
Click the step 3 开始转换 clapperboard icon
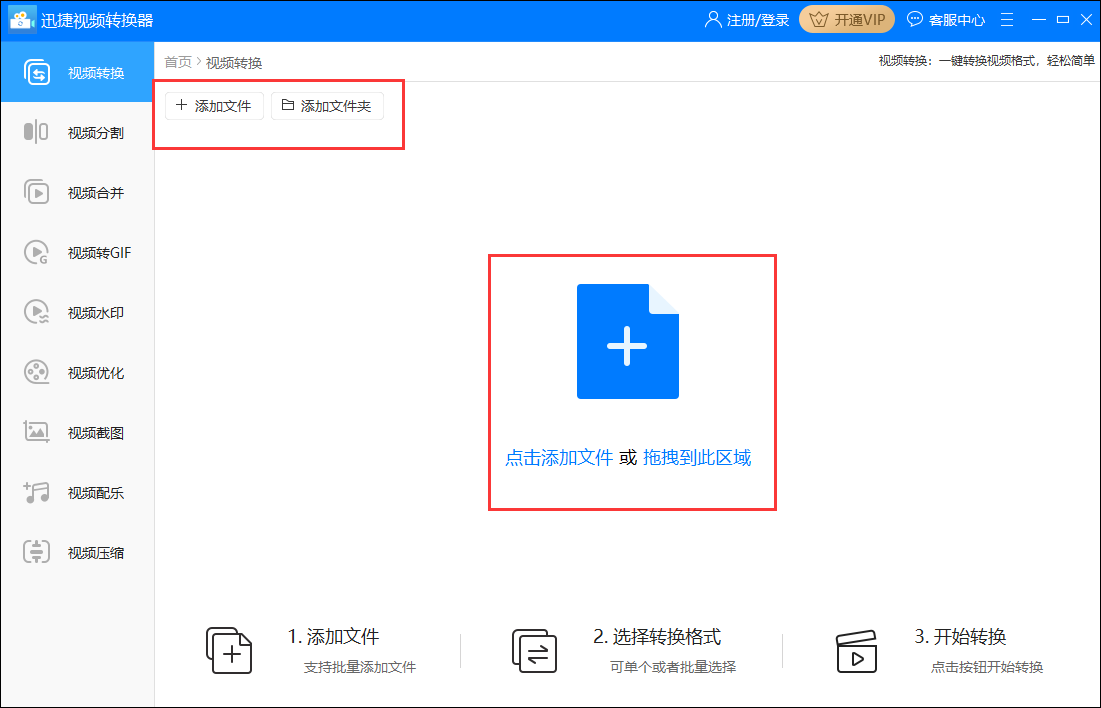pyautogui.click(x=857, y=651)
